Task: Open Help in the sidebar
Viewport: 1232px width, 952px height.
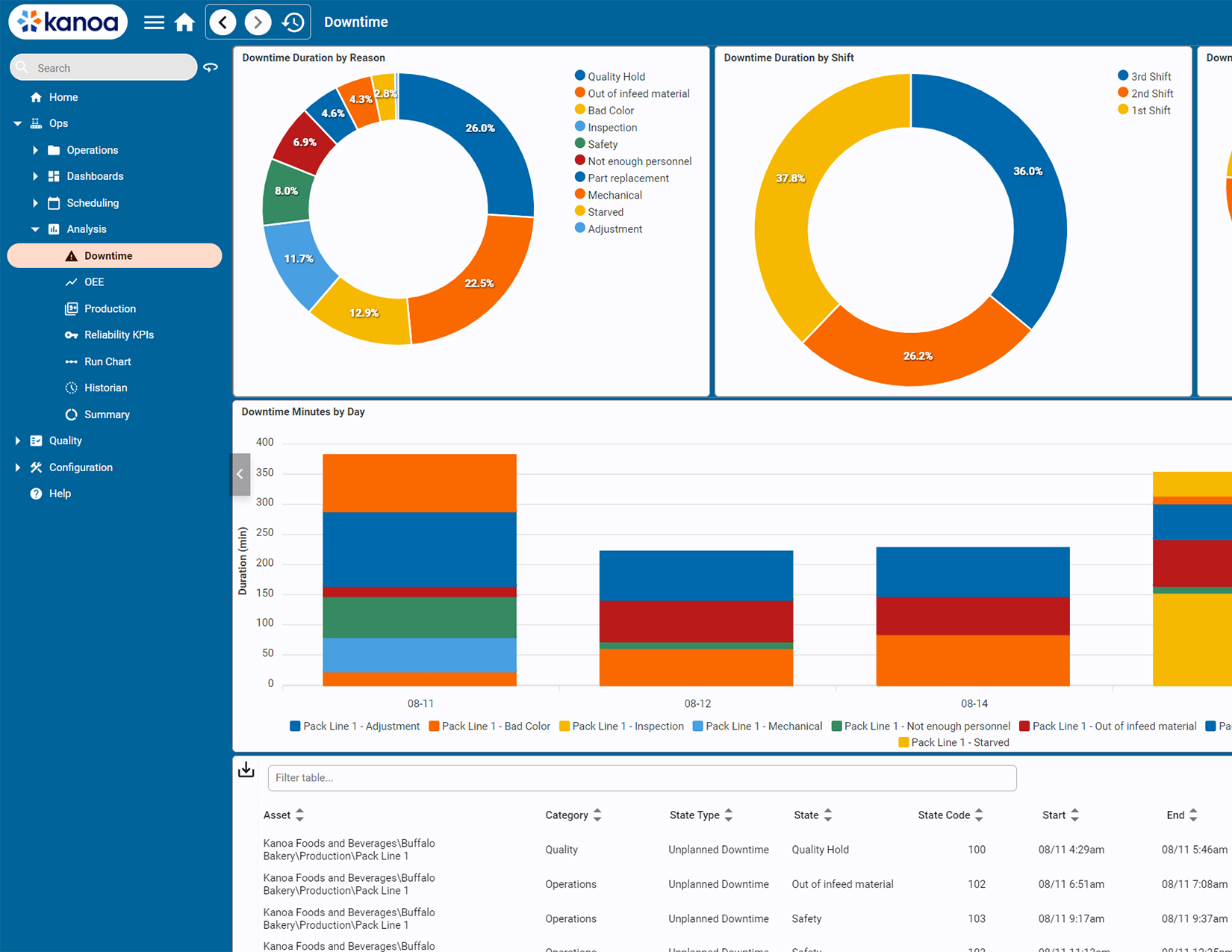Action: click(x=60, y=494)
